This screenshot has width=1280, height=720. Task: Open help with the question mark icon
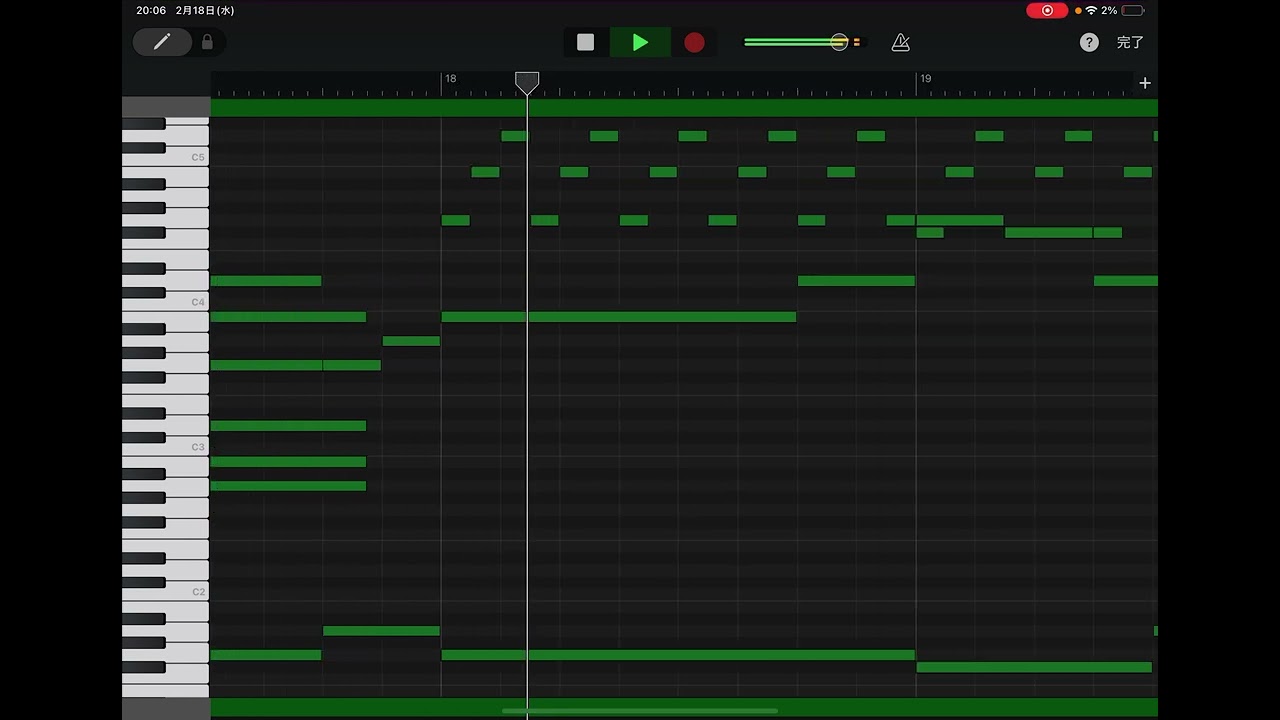click(1089, 42)
